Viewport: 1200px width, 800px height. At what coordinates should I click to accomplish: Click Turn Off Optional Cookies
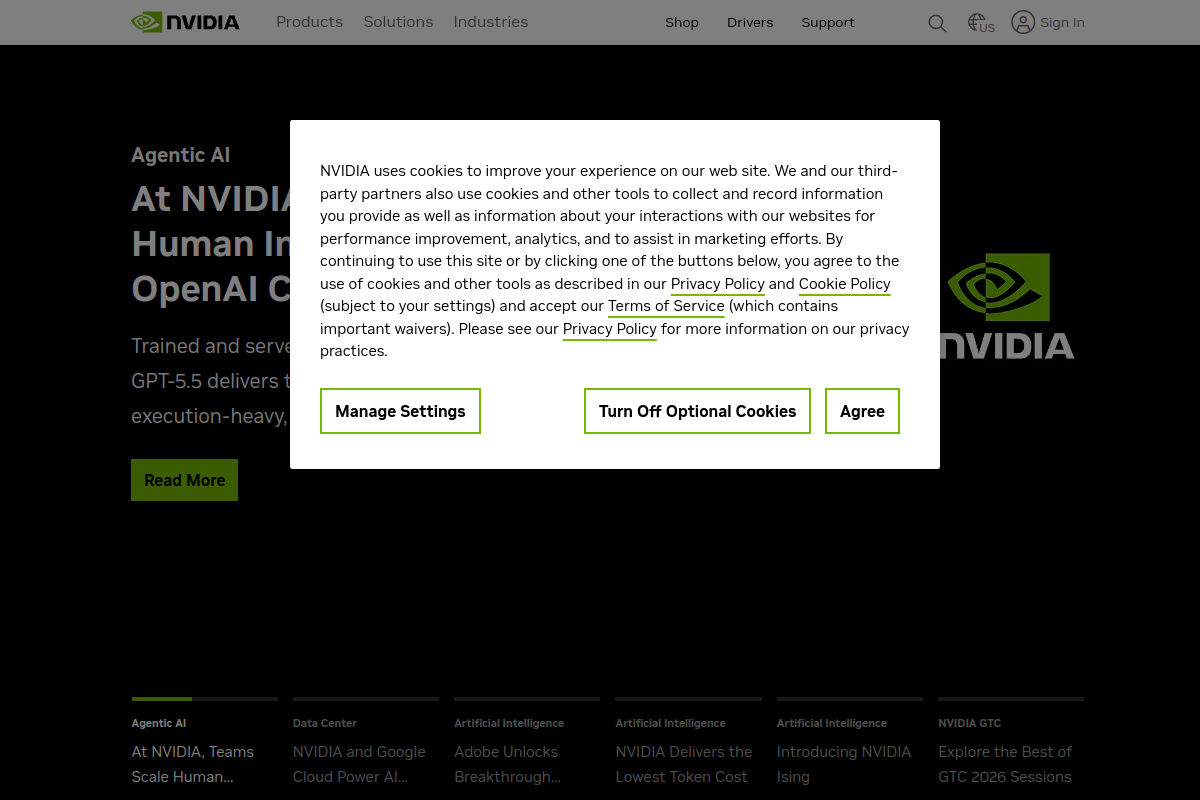point(697,411)
